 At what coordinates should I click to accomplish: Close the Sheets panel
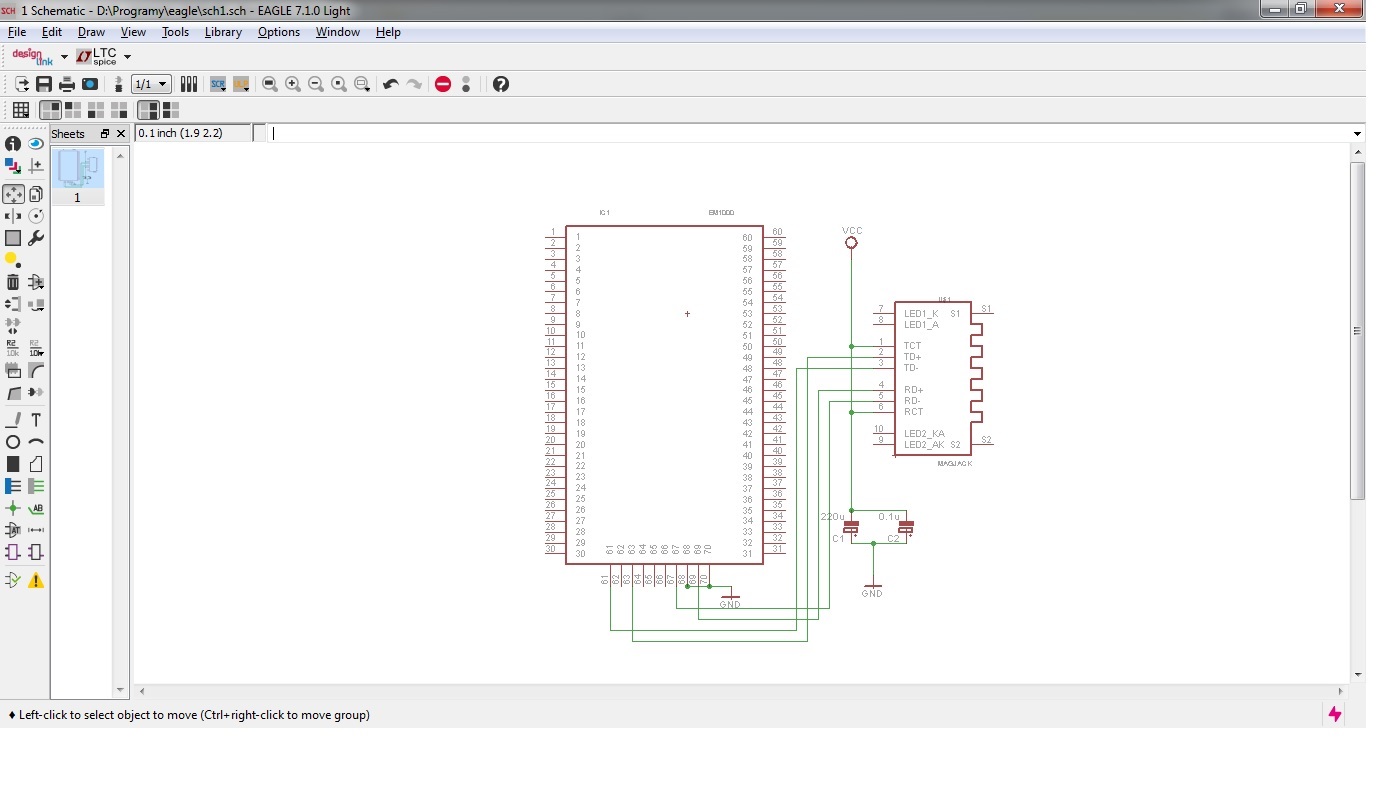pyautogui.click(x=121, y=134)
